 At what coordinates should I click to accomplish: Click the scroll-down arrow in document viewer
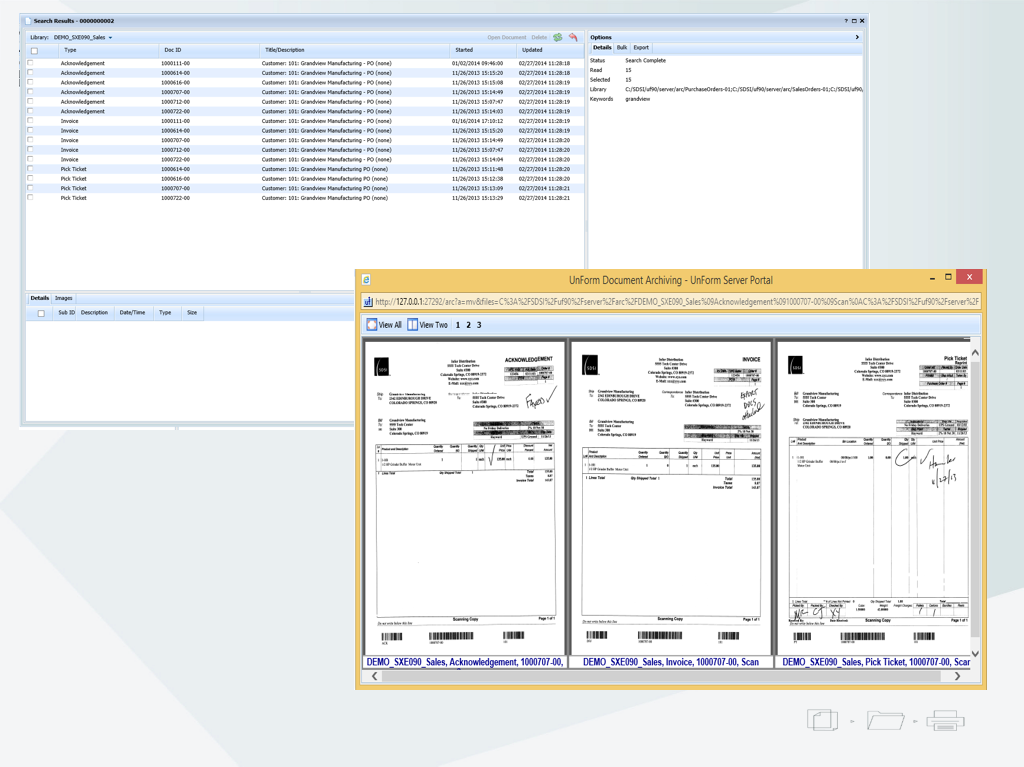click(975, 653)
